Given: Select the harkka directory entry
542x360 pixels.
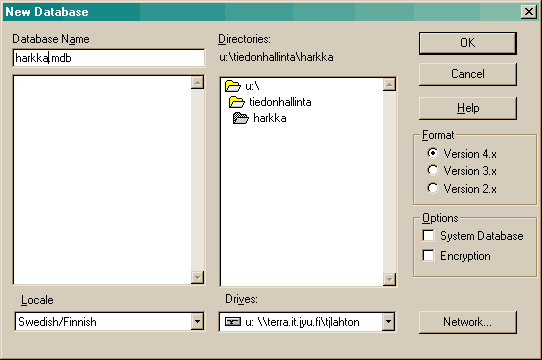Looking at the screenshot, I should pos(260,118).
